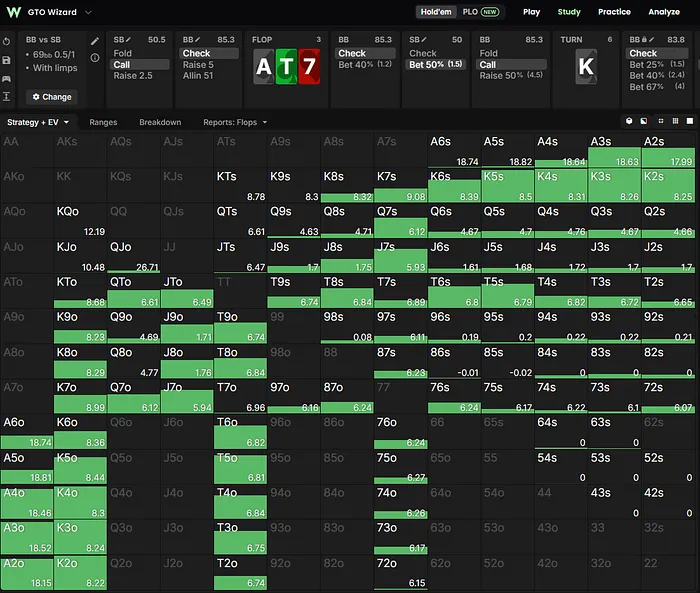The width and height of the screenshot is (700, 593).
Task: Click the 69bb 0.5/1 stack text
Action: click(x=54, y=54)
